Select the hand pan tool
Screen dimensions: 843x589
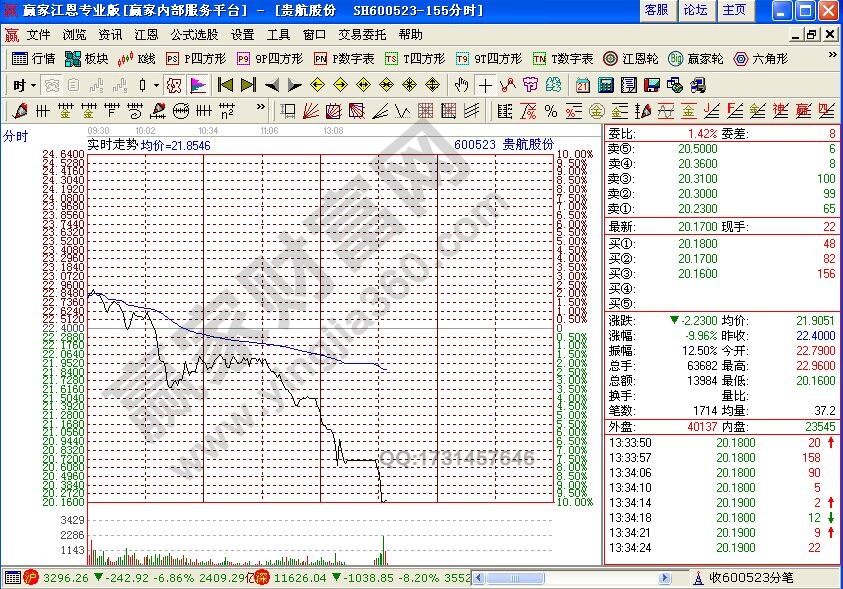coord(462,85)
